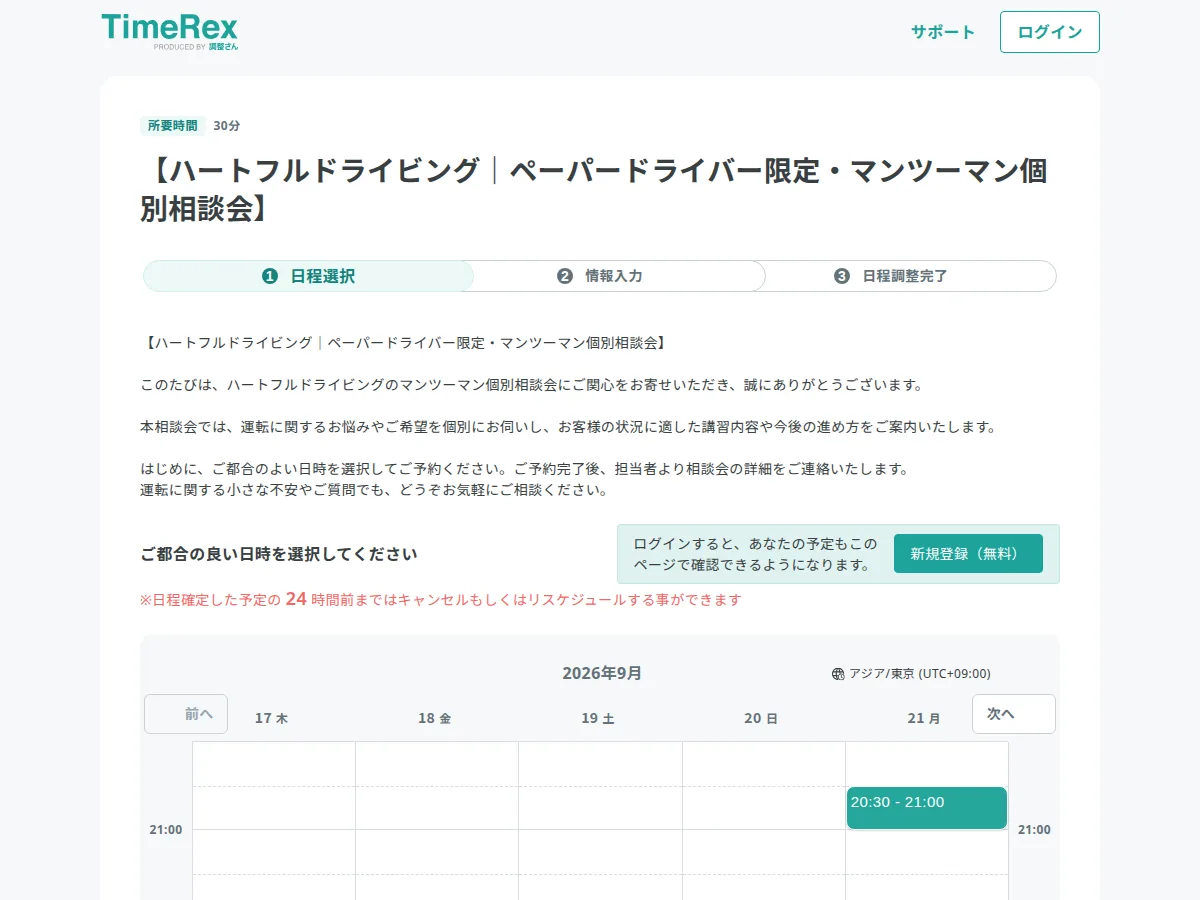This screenshot has height=900, width=1200.
Task: Book the 20:30 - 21:00 time slot
Action: (927, 808)
